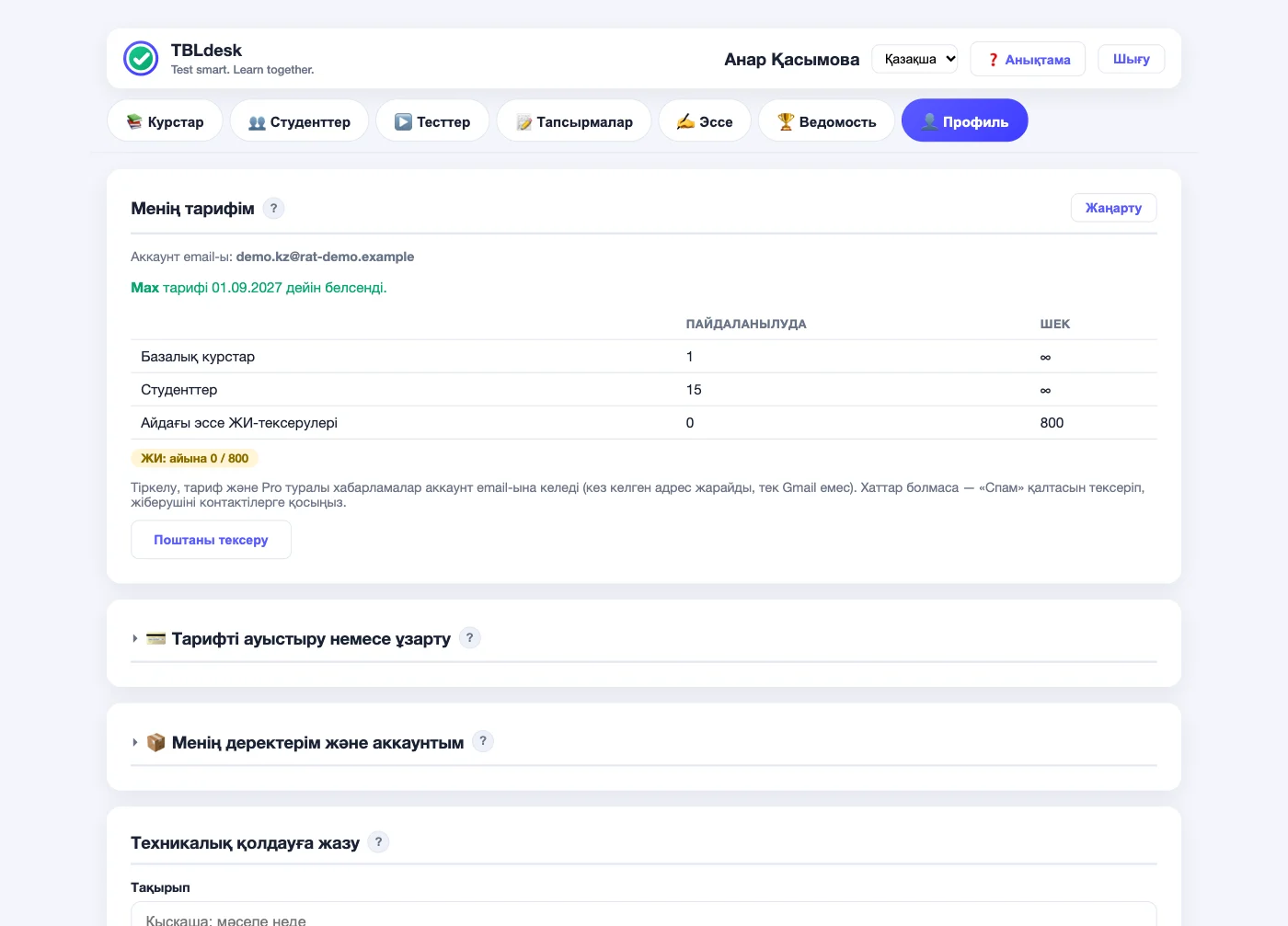Click the students used value 15
This screenshot has width=1288, height=926.
(x=694, y=390)
